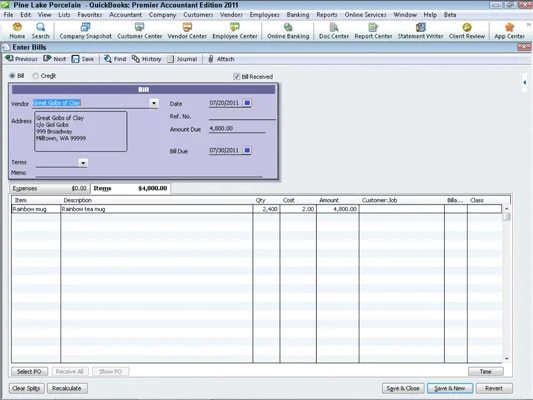Click the Save toolbar icon
This screenshot has height=400, width=533.
tap(83, 59)
